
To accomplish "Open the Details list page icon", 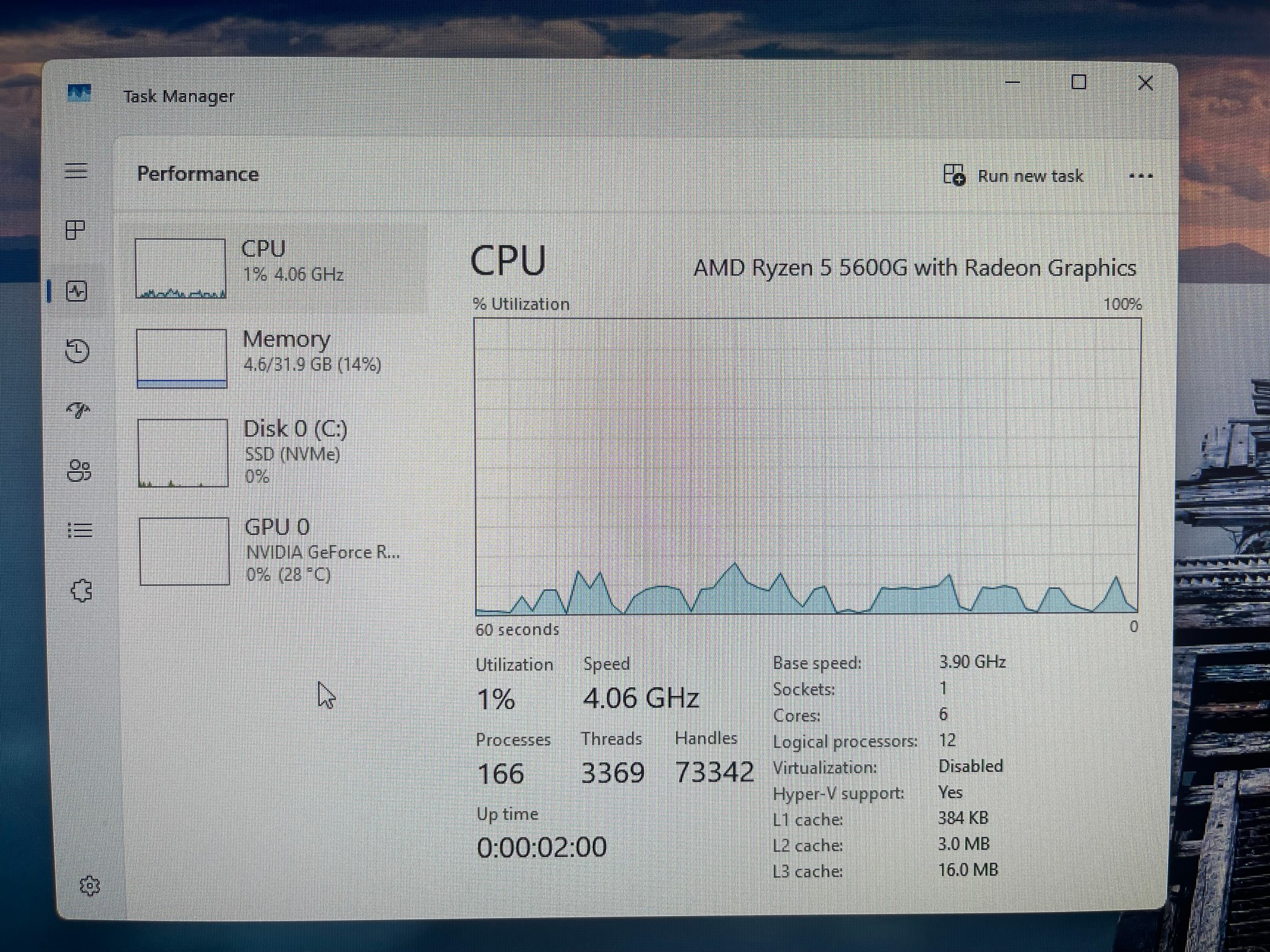I will click(x=80, y=531).
